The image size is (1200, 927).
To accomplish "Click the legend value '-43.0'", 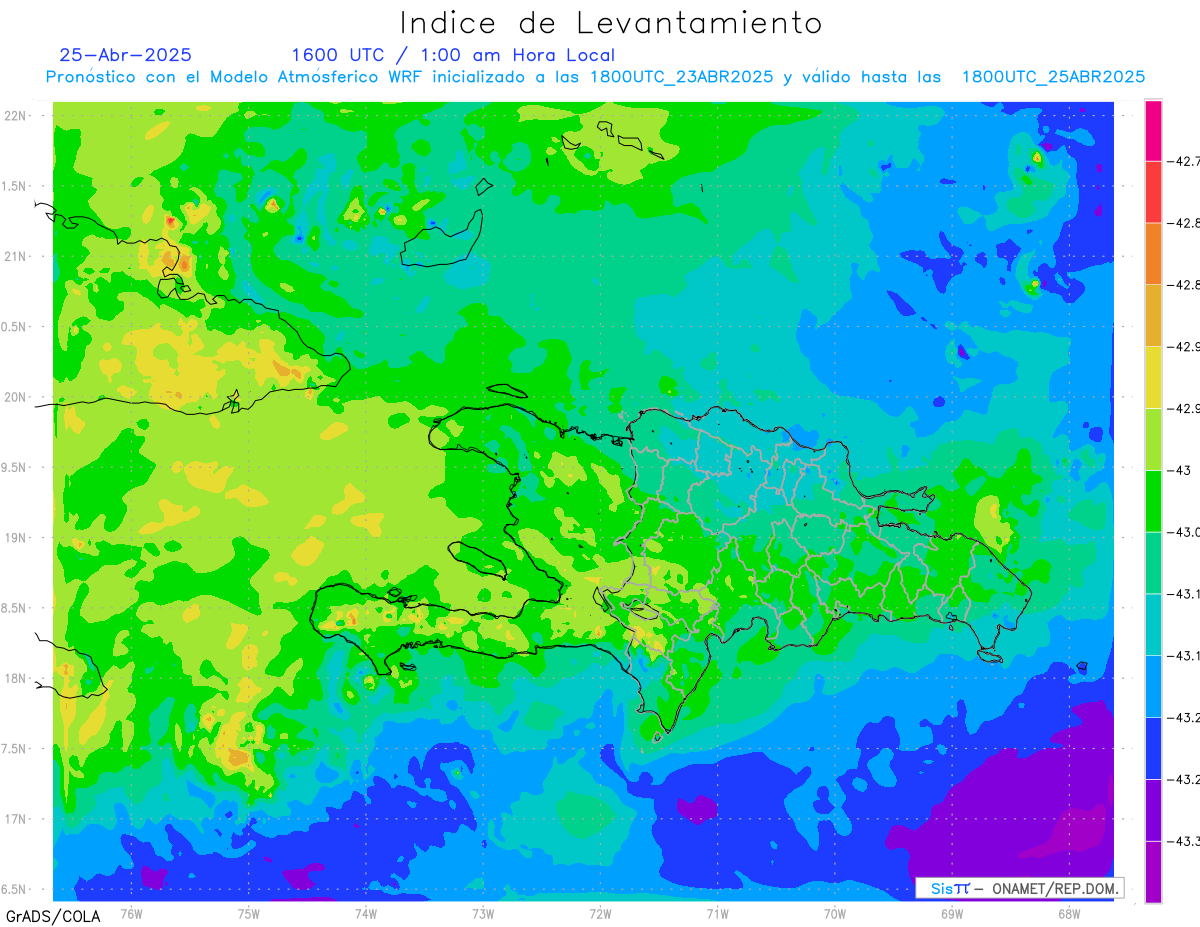I will 1185,531.
